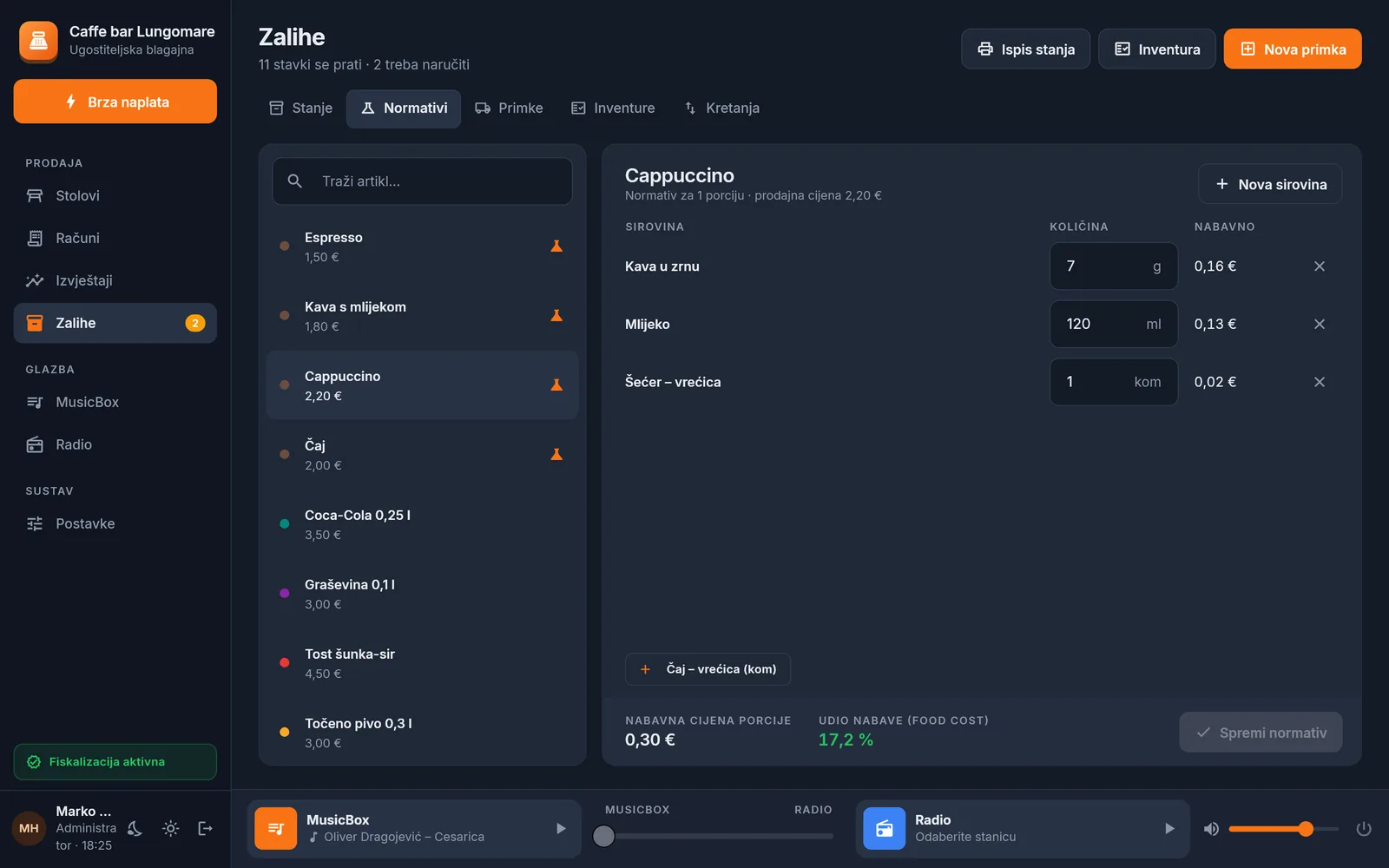1389x868 pixels.
Task: Mute sound with the speaker icon
Action: pos(1211,829)
